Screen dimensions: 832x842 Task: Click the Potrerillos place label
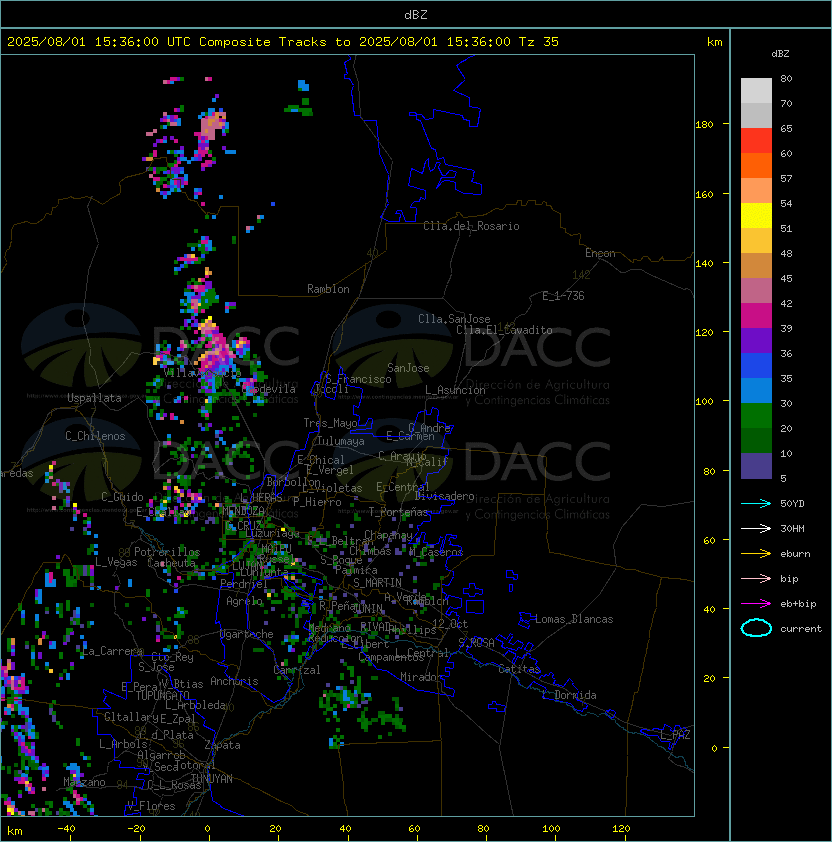[167, 552]
